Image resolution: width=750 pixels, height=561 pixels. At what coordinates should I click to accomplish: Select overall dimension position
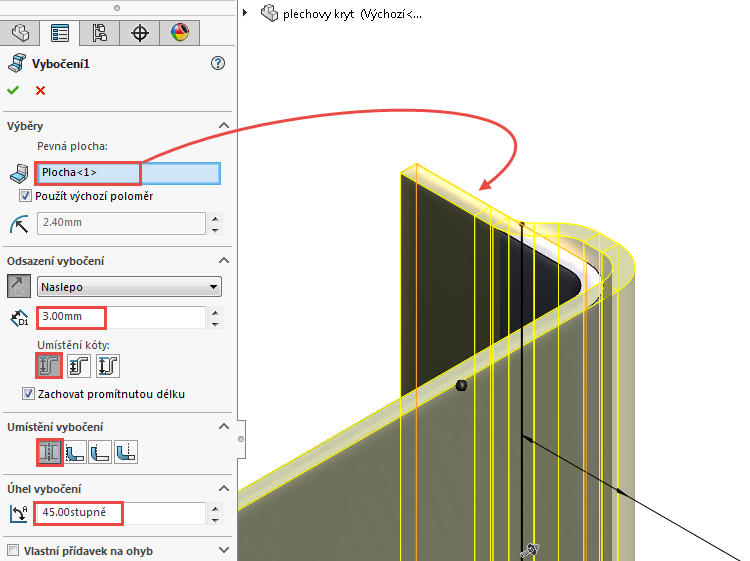(108, 366)
